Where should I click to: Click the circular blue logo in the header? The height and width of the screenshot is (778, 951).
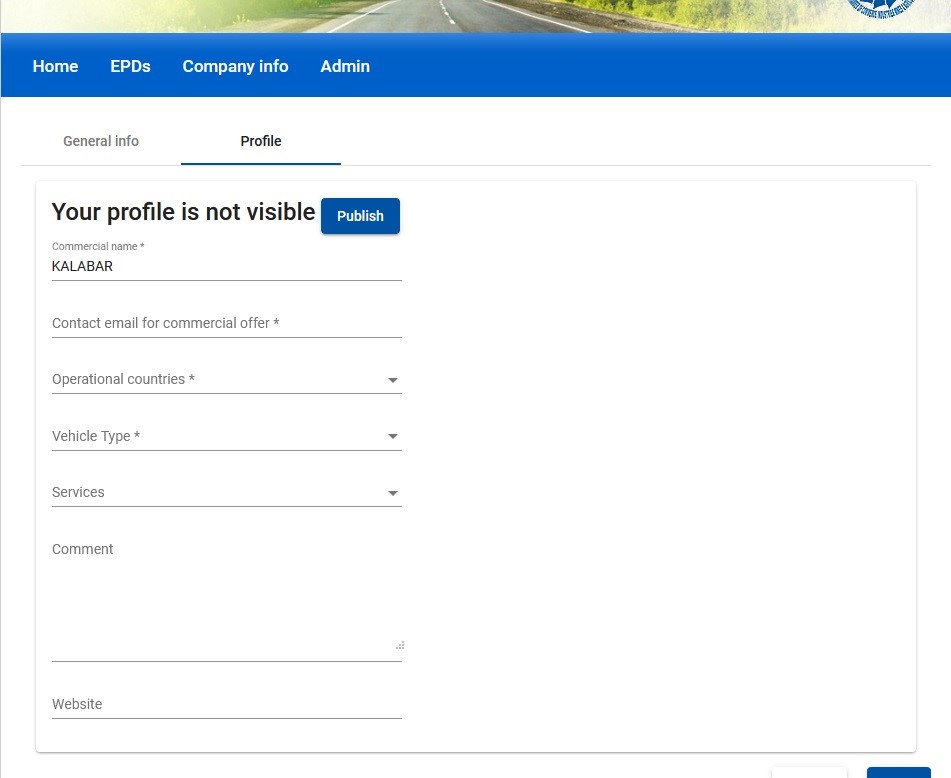tap(882, 6)
